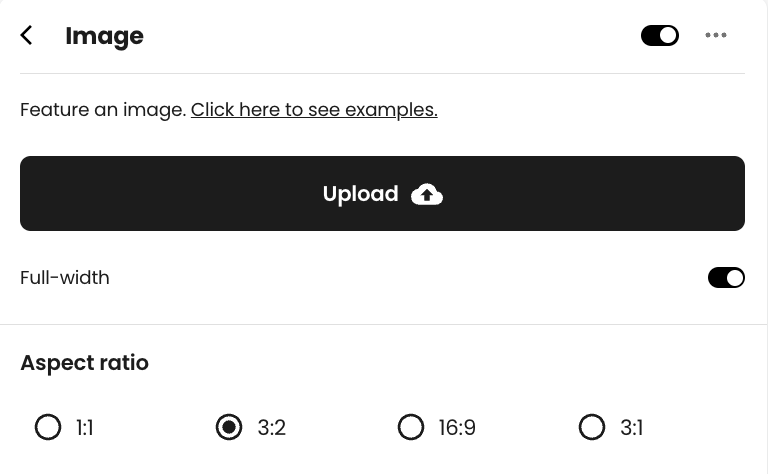Click the 'Image' panel title
Viewport: 768px width, 474px height.
[x=104, y=36]
